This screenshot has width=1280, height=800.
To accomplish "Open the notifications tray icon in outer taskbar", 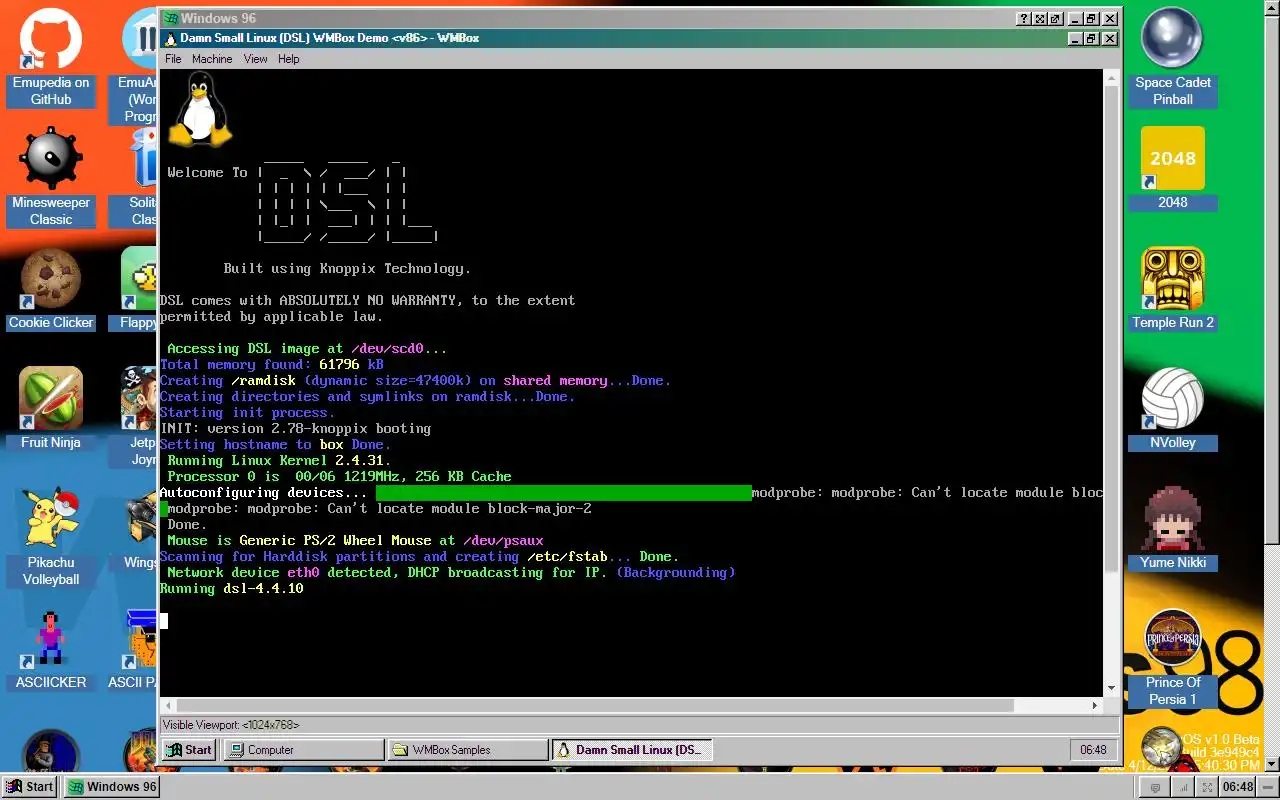I will pos(1155,787).
